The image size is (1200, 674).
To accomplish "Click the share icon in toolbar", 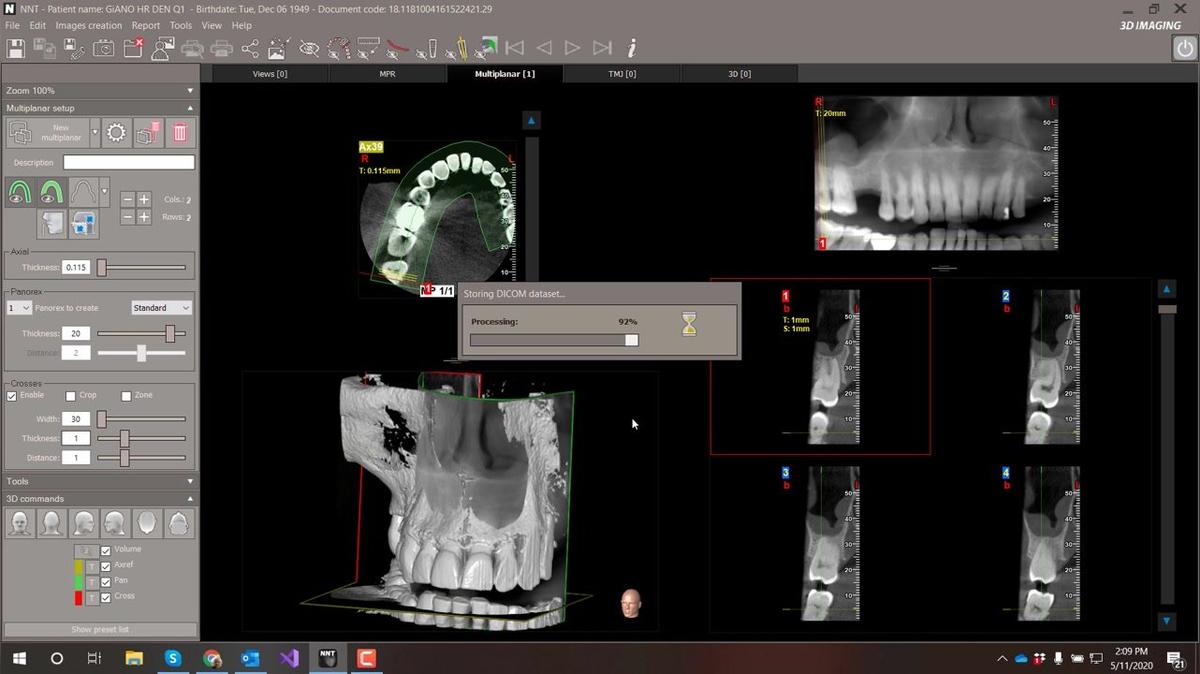I will (x=250, y=47).
